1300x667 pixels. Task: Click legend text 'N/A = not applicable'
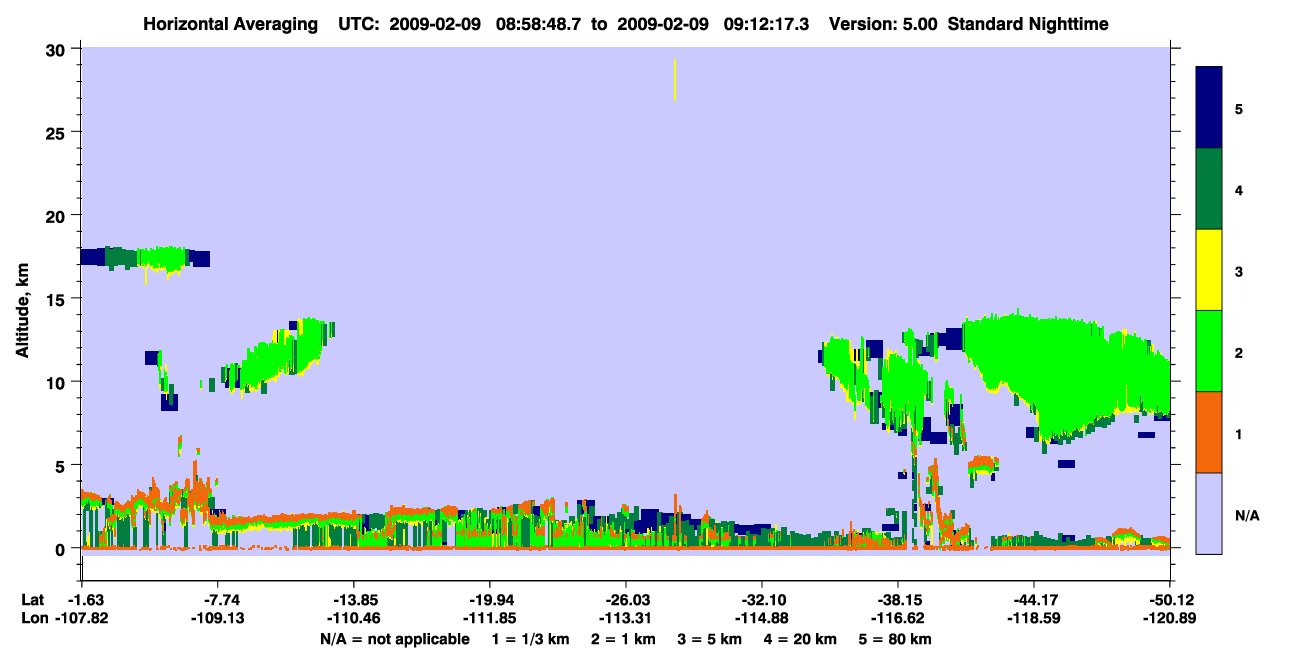point(394,639)
